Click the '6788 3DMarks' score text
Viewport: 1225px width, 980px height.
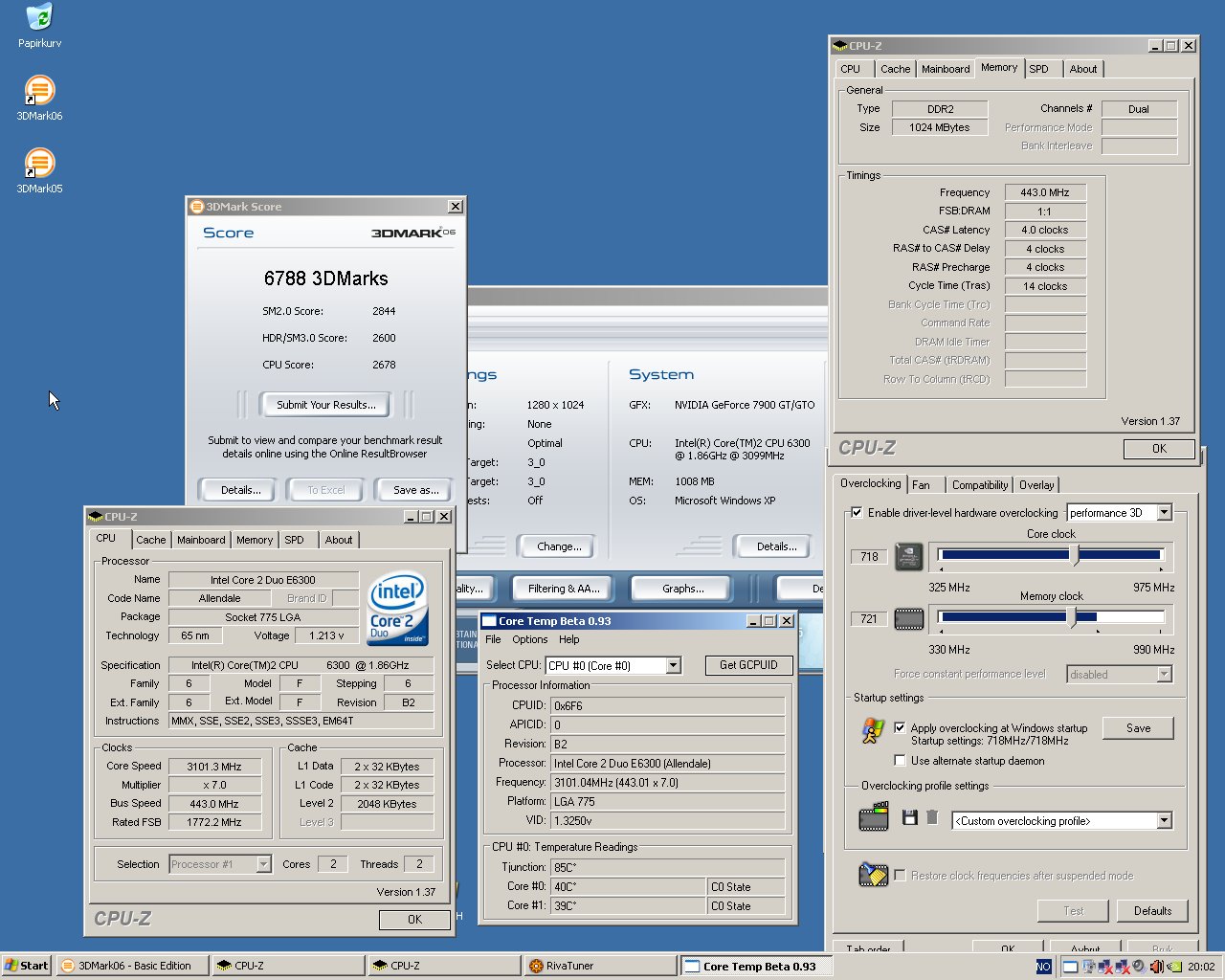(326, 278)
